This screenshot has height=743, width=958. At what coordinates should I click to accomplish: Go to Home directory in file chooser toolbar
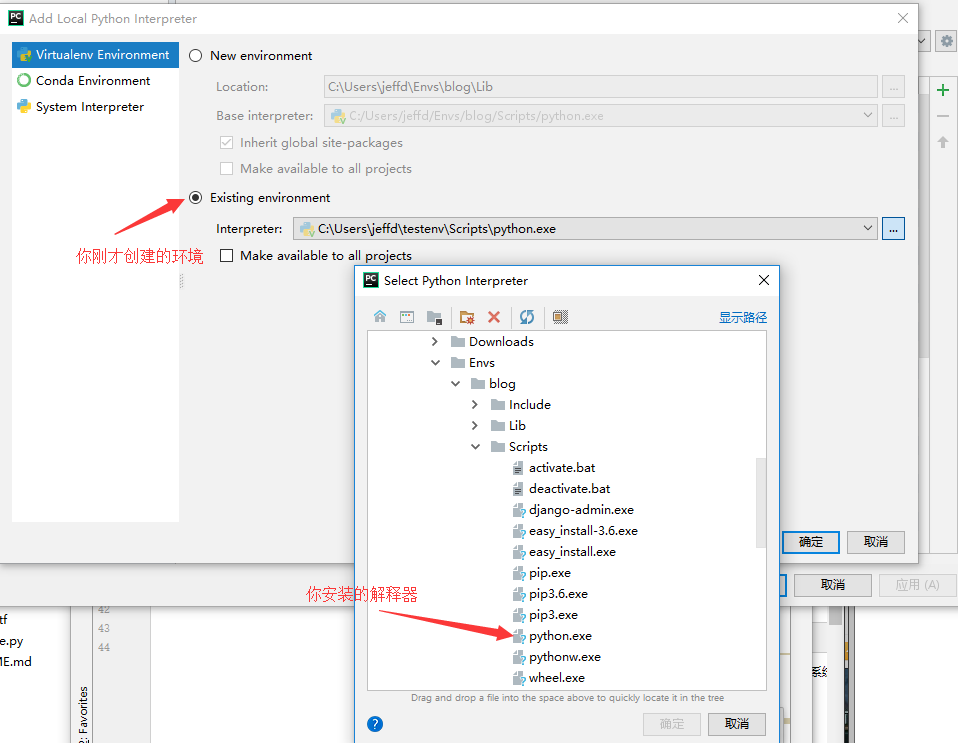click(x=380, y=317)
